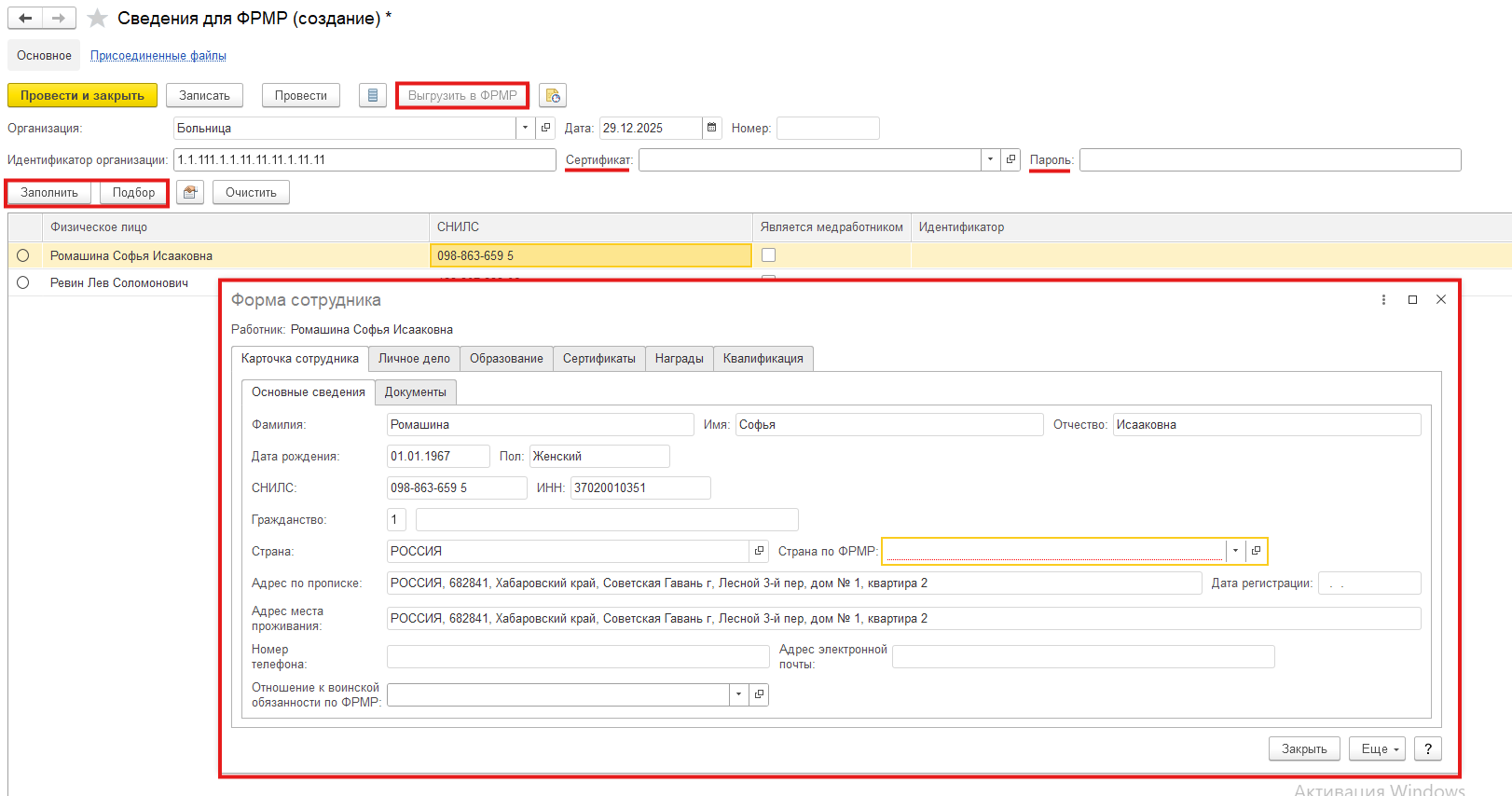
Task: Expand the military duty ФРМР dropdown
Action: pos(739,694)
